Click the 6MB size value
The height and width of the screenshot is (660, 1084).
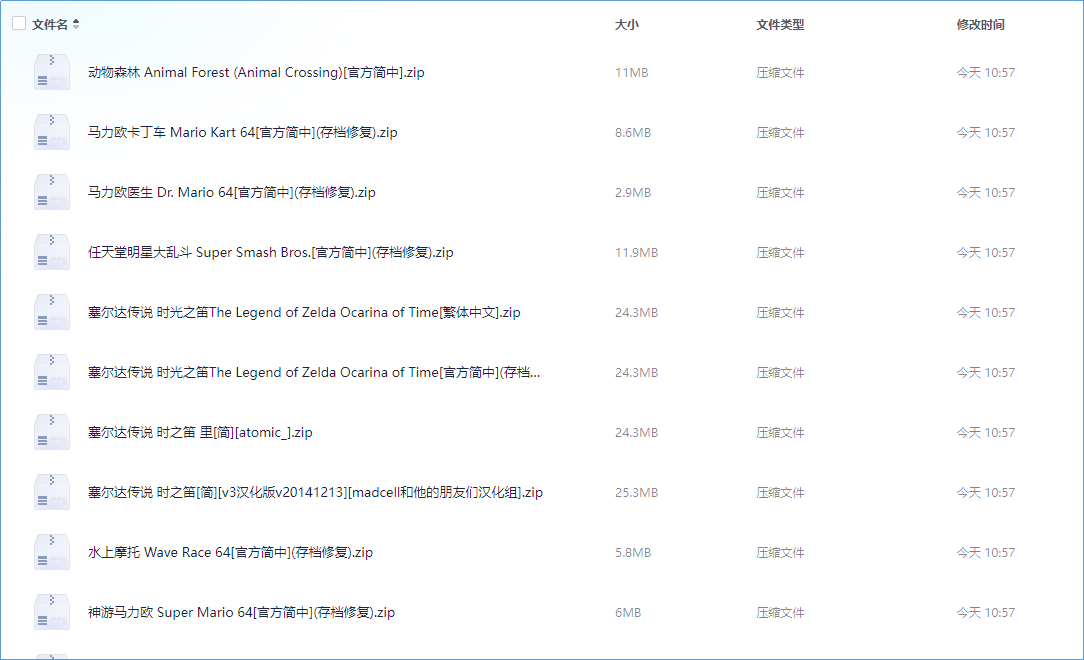coord(628,613)
